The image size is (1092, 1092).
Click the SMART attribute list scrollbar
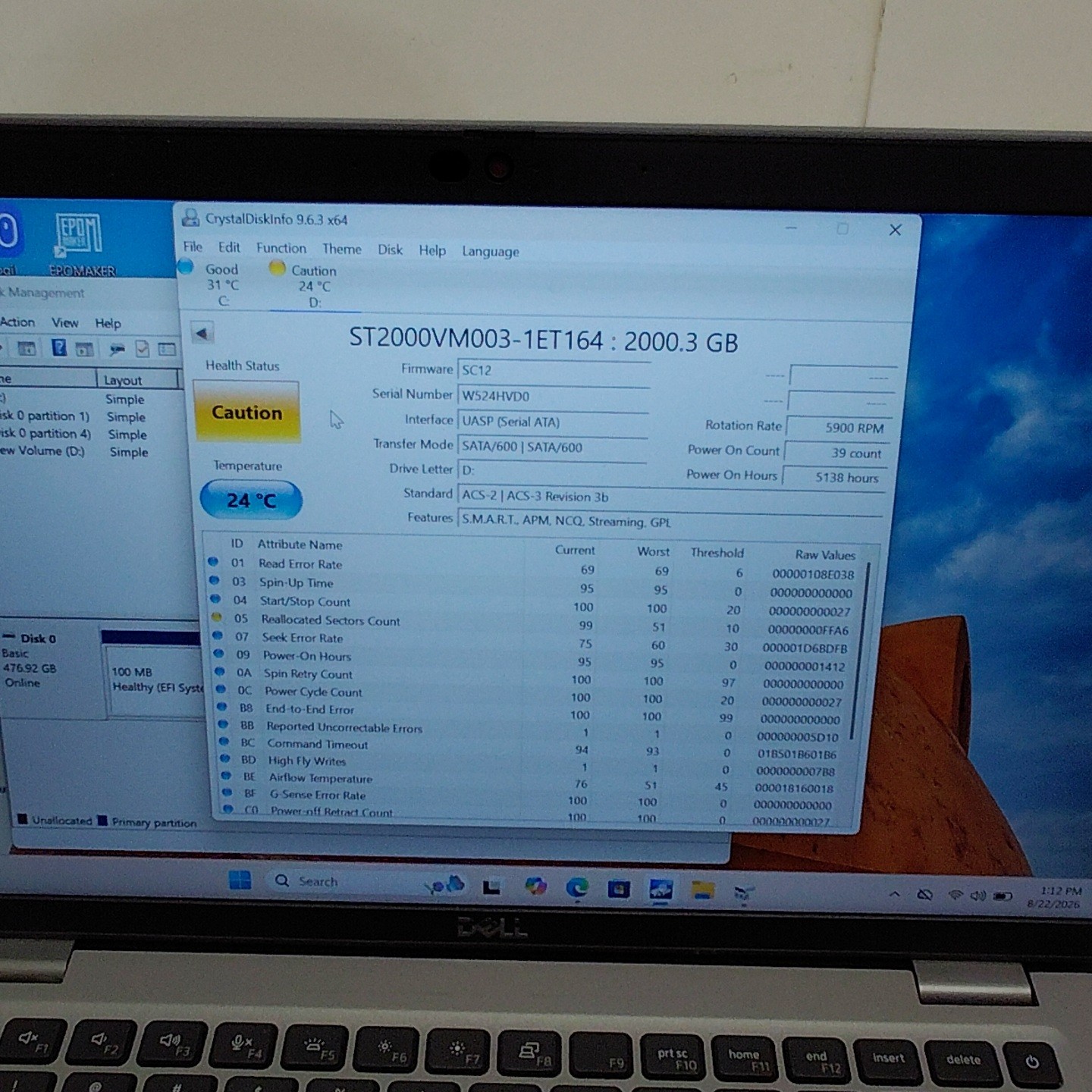[860, 651]
